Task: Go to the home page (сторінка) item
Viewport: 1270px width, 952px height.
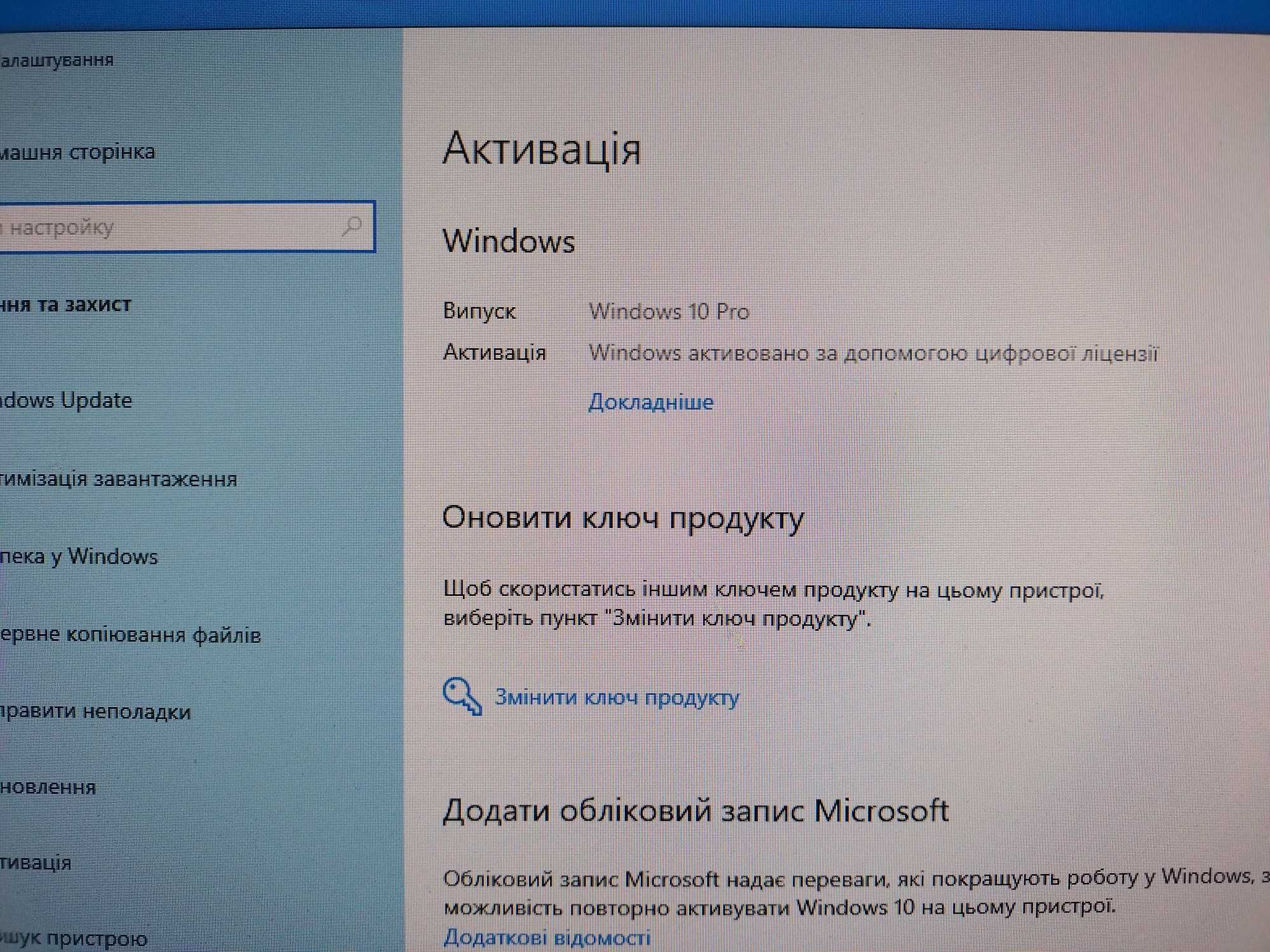Action: (x=77, y=152)
